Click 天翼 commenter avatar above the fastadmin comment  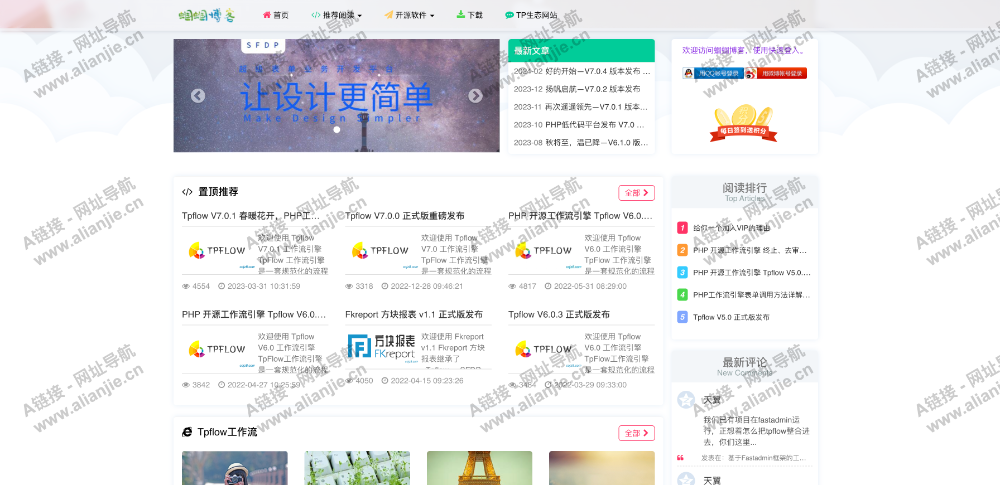(686, 400)
